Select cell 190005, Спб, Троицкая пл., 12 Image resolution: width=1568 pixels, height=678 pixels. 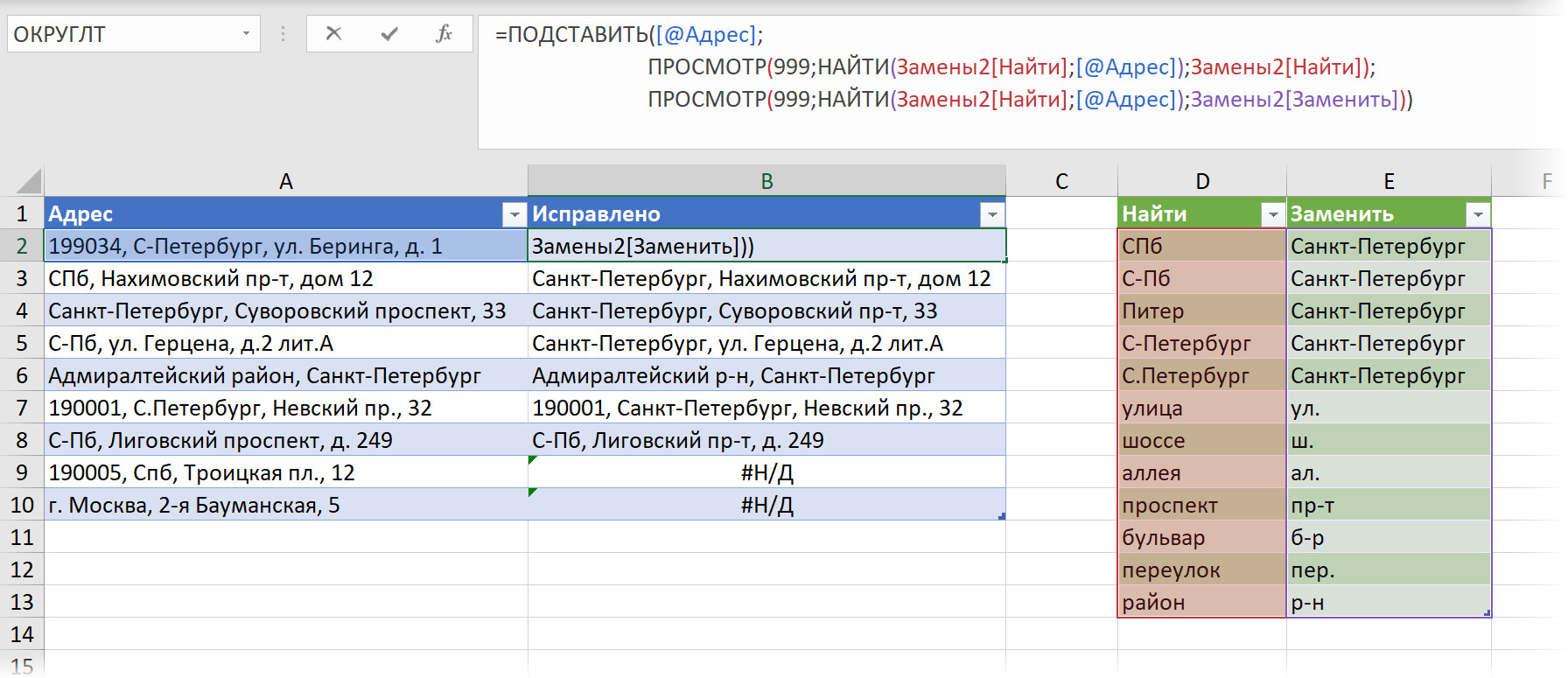pyautogui.click(x=286, y=472)
